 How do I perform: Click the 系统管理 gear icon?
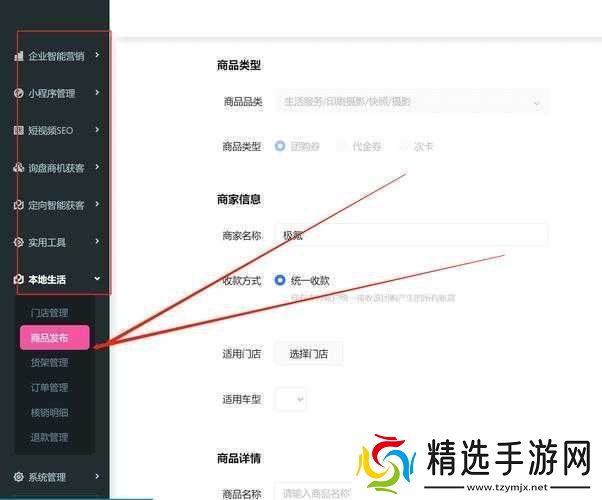(x=19, y=477)
